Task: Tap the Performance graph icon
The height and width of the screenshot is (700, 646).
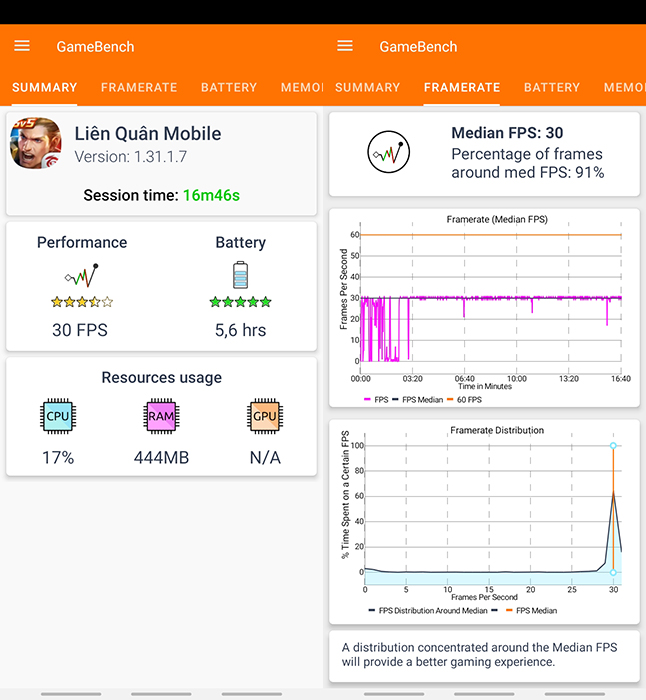Action: (x=82, y=275)
